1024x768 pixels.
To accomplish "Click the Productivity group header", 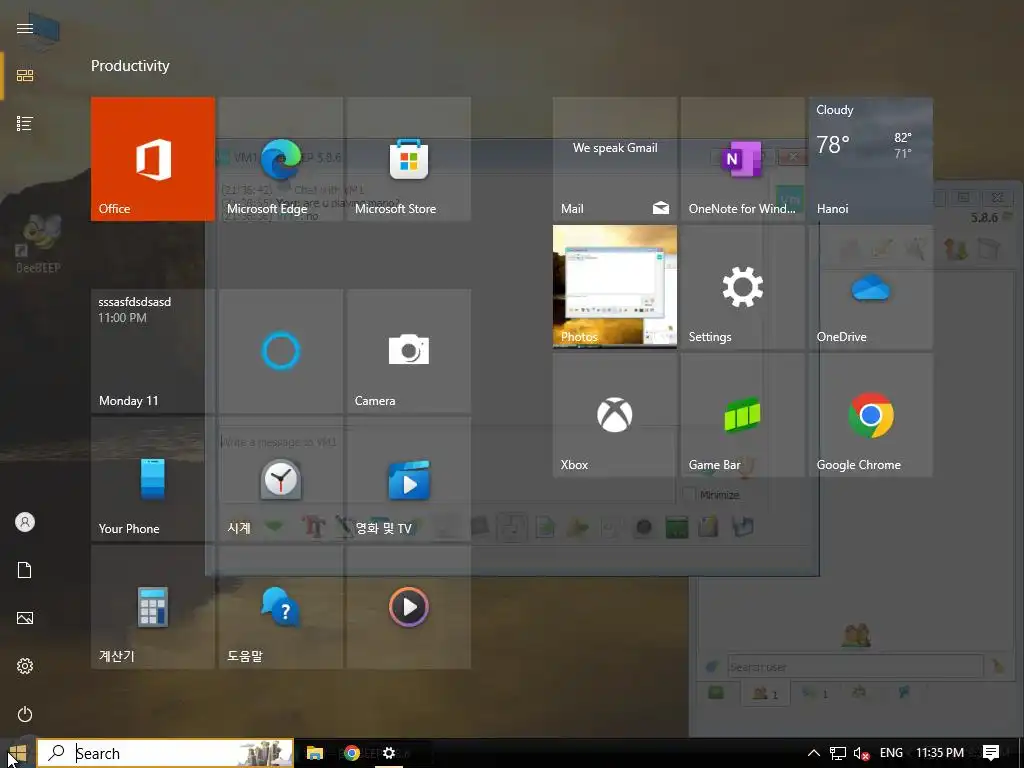I will tap(130, 66).
